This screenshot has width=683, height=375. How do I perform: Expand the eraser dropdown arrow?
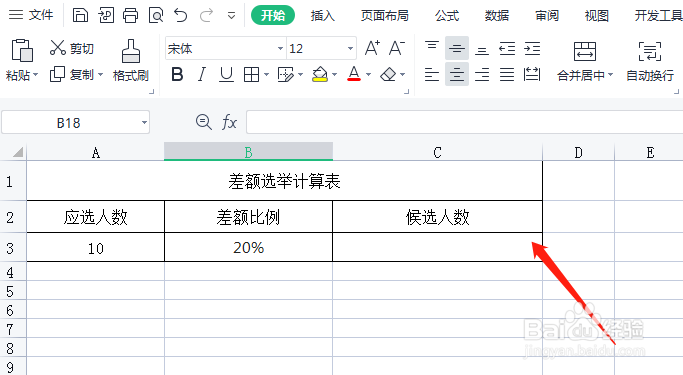pos(402,74)
